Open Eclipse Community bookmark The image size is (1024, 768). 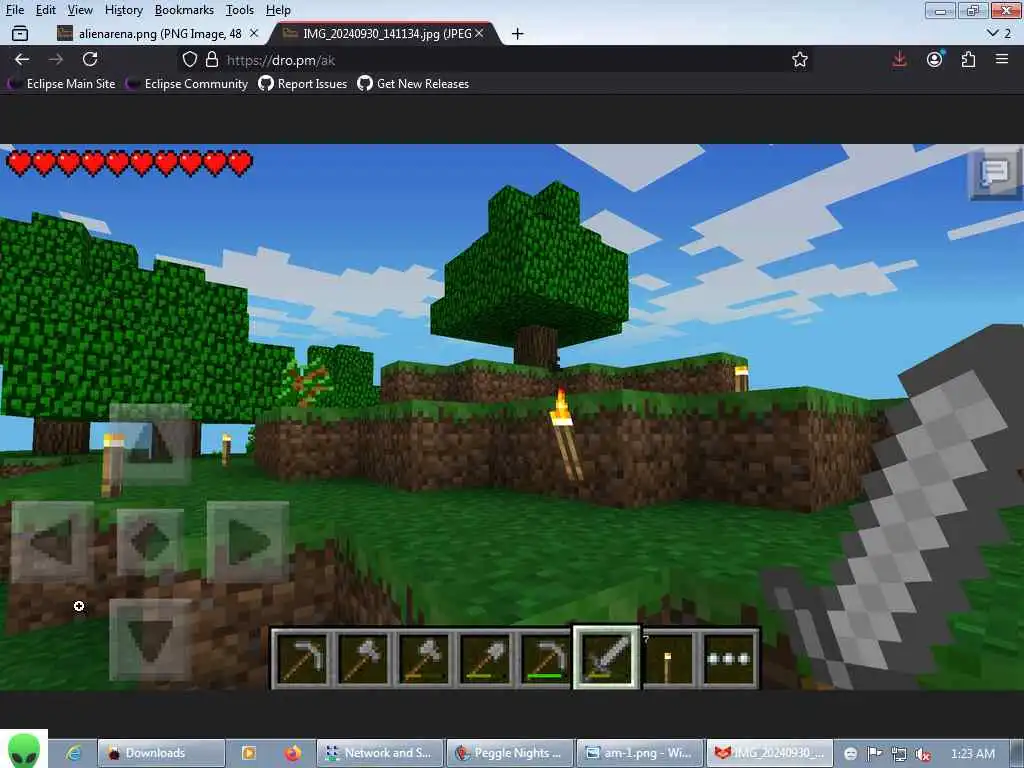[x=187, y=84]
